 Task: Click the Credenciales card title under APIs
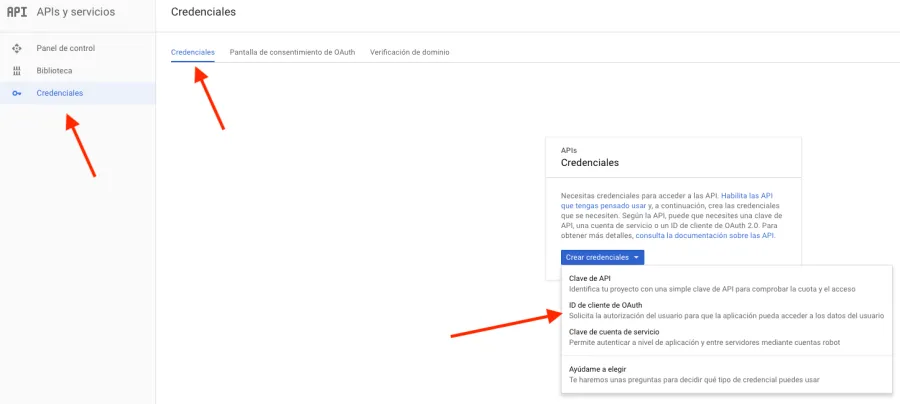point(589,162)
